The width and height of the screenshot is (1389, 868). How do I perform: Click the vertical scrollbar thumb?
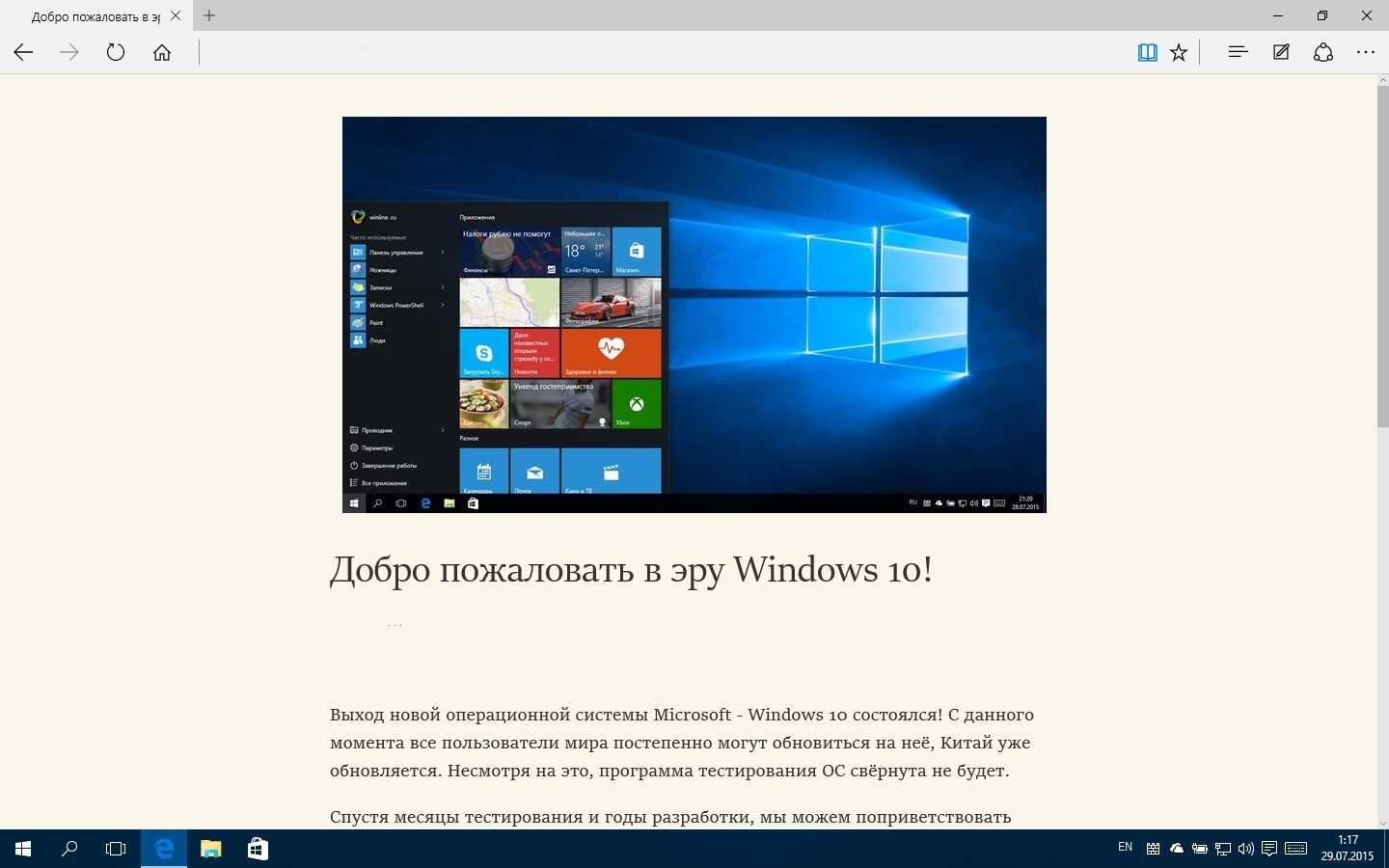(x=1382, y=257)
